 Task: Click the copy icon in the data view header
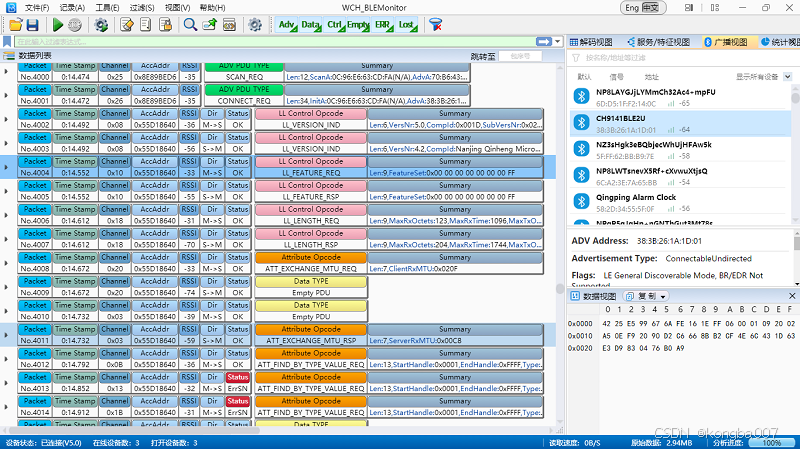[x=630, y=296]
